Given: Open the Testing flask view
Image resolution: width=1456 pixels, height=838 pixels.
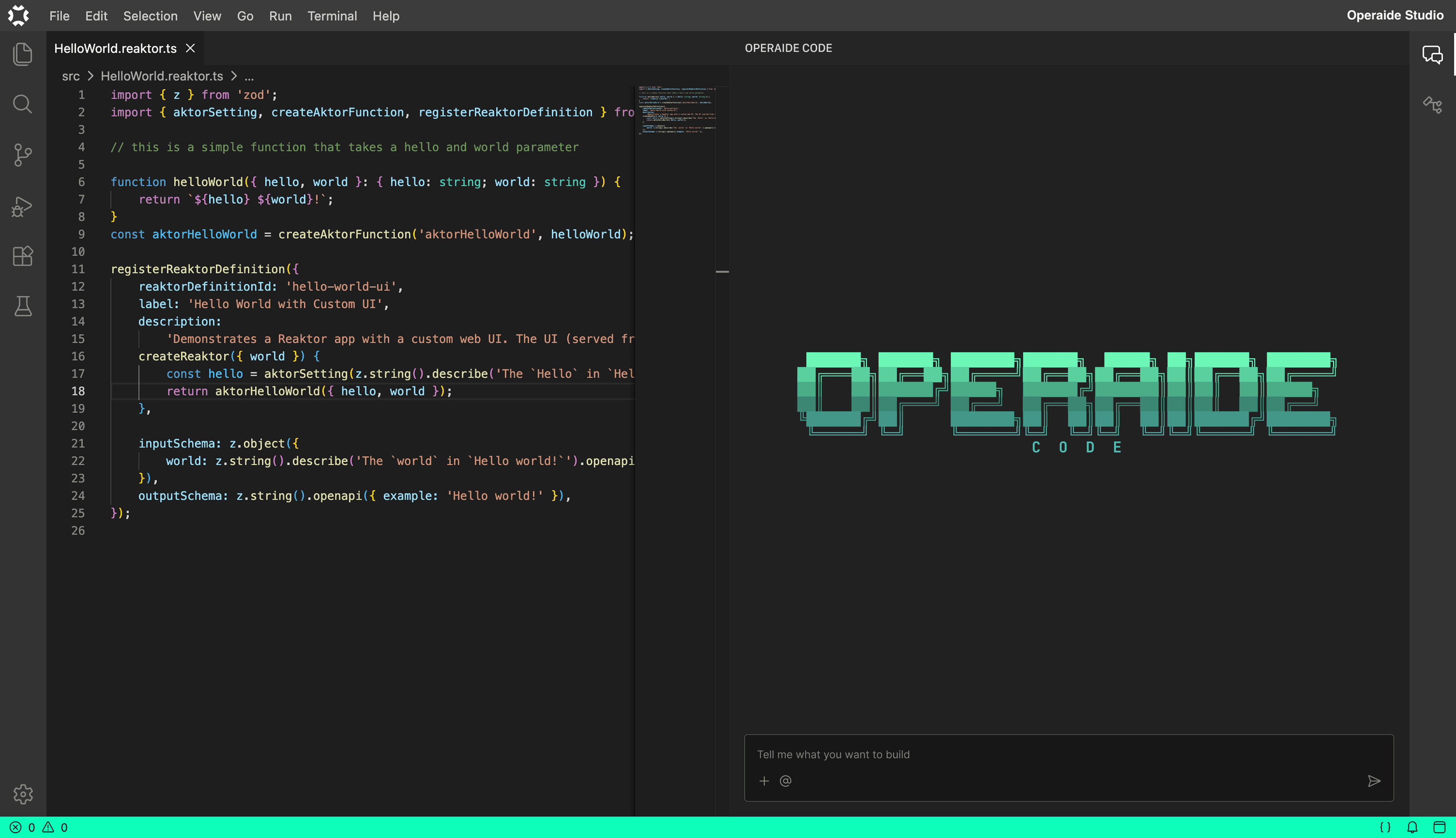Looking at the screenshot, I should [22, 306].
